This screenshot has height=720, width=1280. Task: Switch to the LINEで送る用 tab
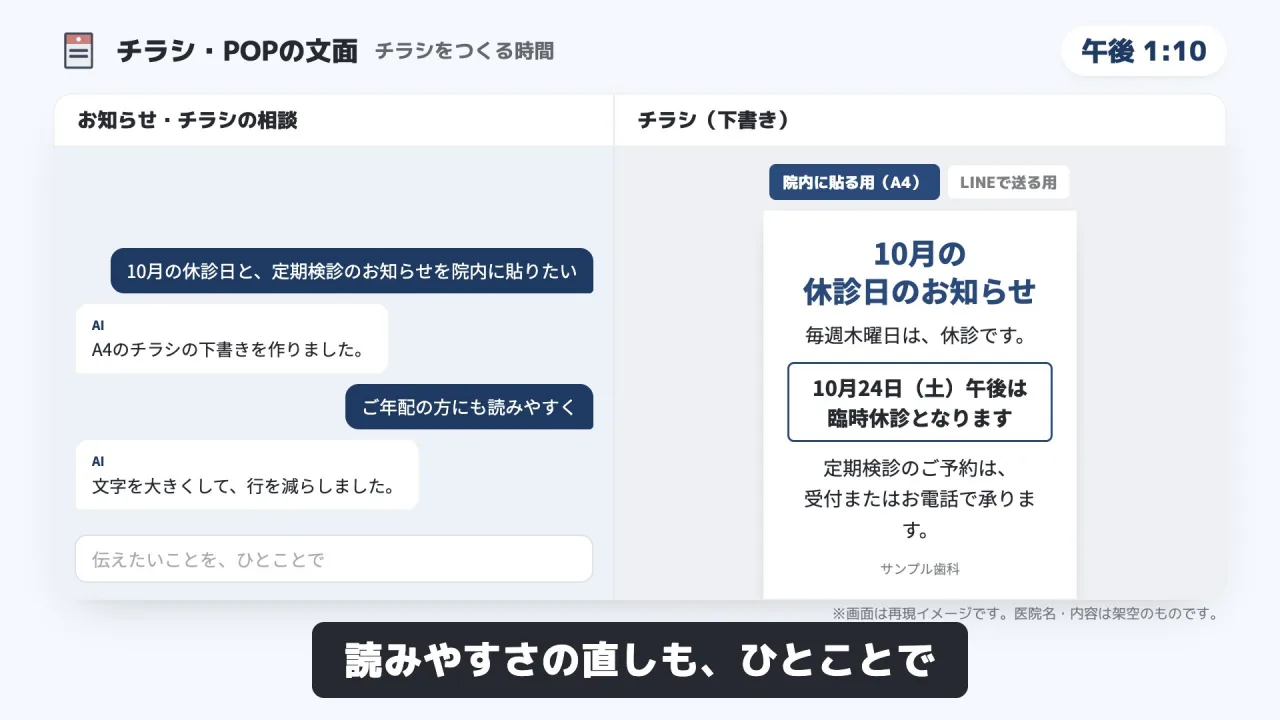coord(1008,182)
